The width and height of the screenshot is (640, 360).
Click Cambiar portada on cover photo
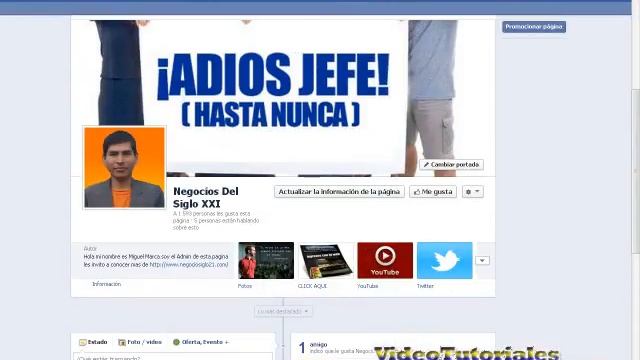click(x=451, y=164)
